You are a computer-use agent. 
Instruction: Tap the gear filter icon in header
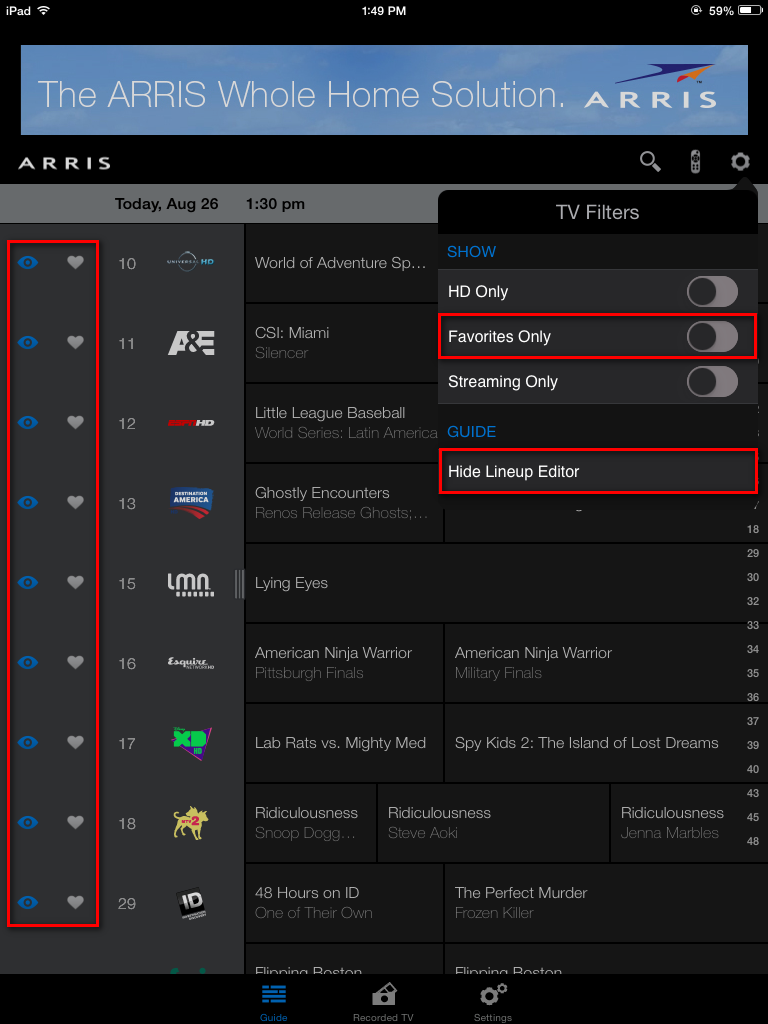(740, 161)
